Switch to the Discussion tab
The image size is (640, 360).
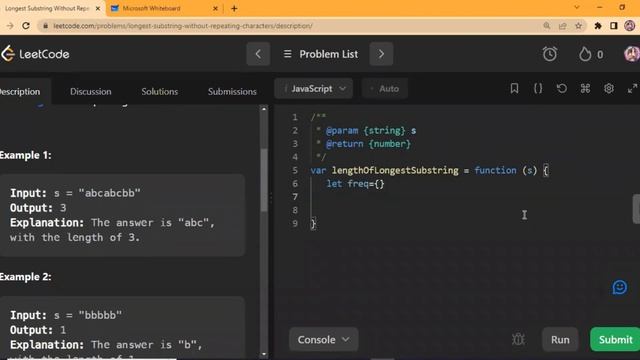pyautogui.click(x=91, y=91)
